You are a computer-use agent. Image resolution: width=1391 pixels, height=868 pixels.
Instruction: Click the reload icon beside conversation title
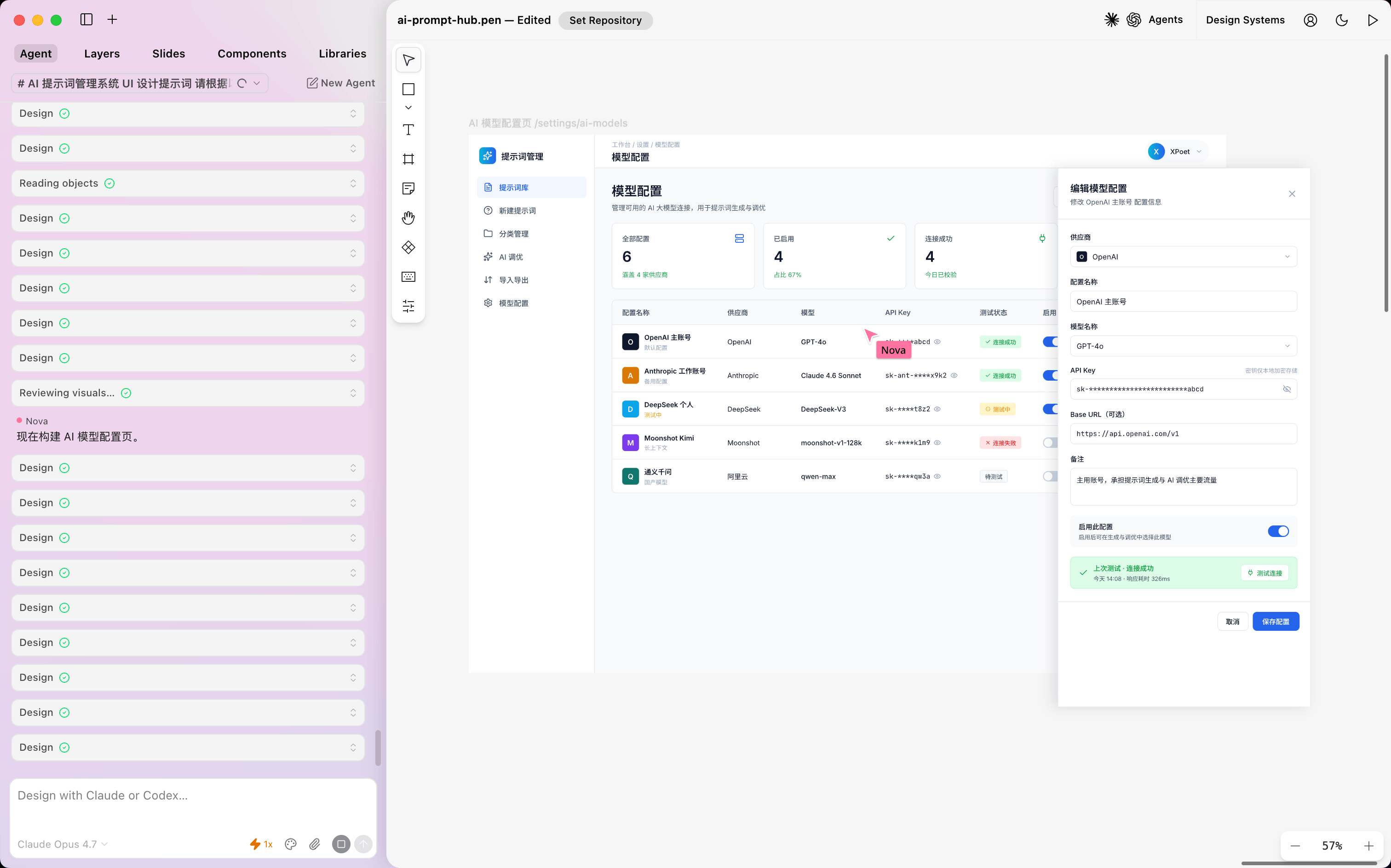click(x=242, y=83)
